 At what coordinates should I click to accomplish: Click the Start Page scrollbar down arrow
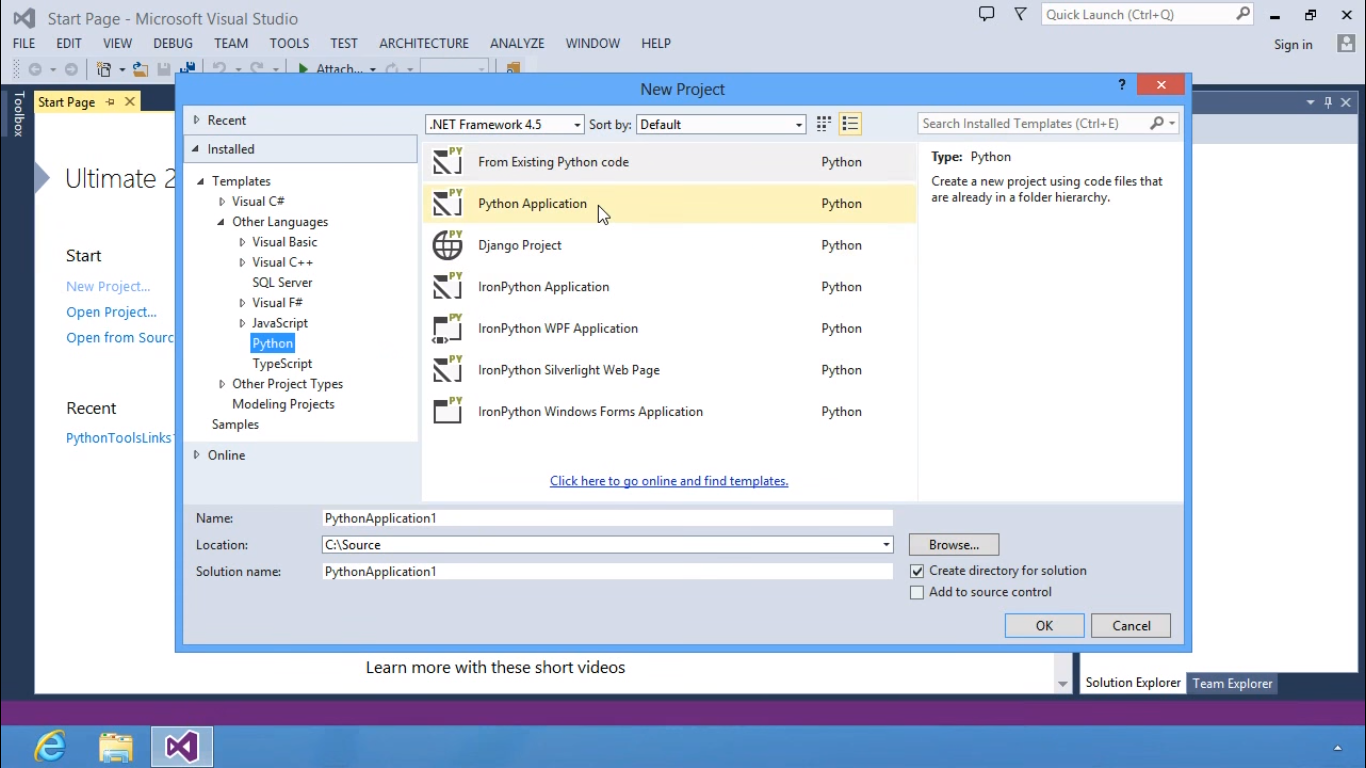tap(1063, 684)
